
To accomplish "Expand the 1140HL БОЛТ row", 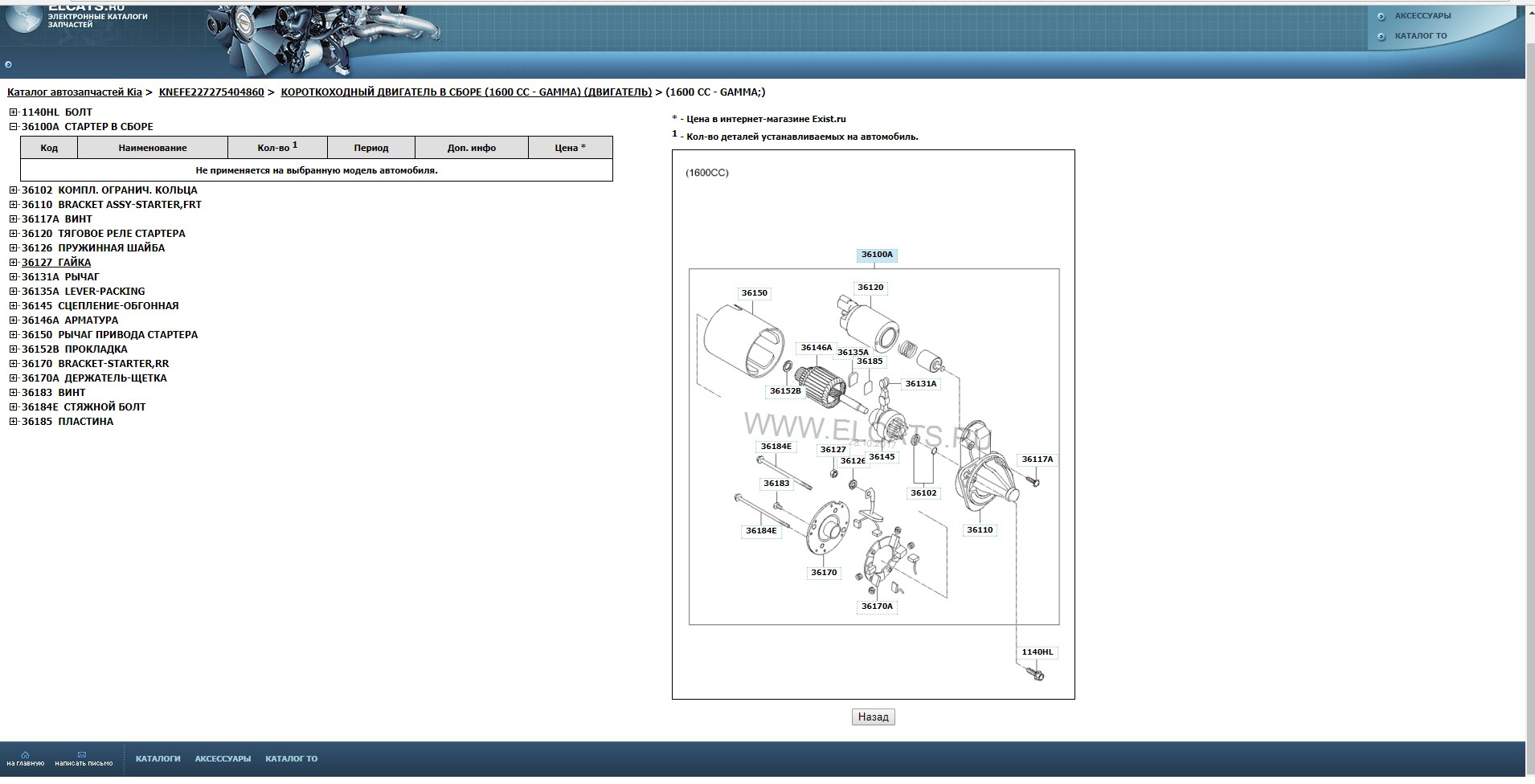I will point(13,112).
